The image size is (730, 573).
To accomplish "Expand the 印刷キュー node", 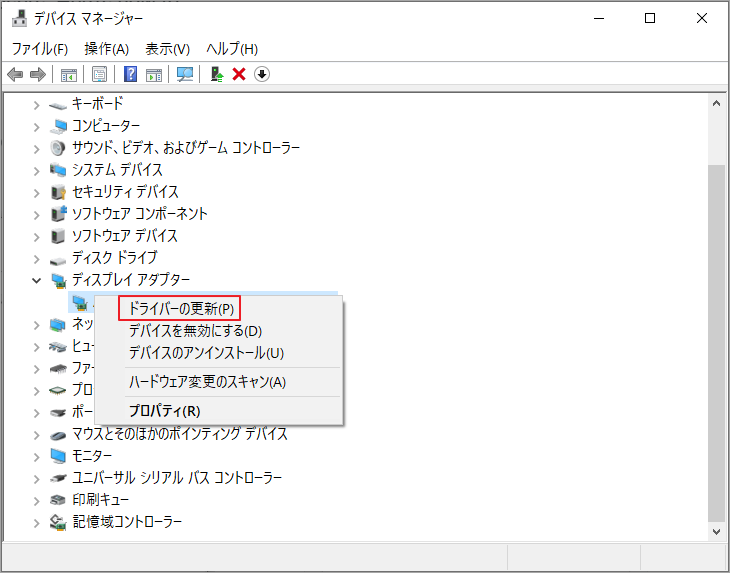I will (36, 500).
